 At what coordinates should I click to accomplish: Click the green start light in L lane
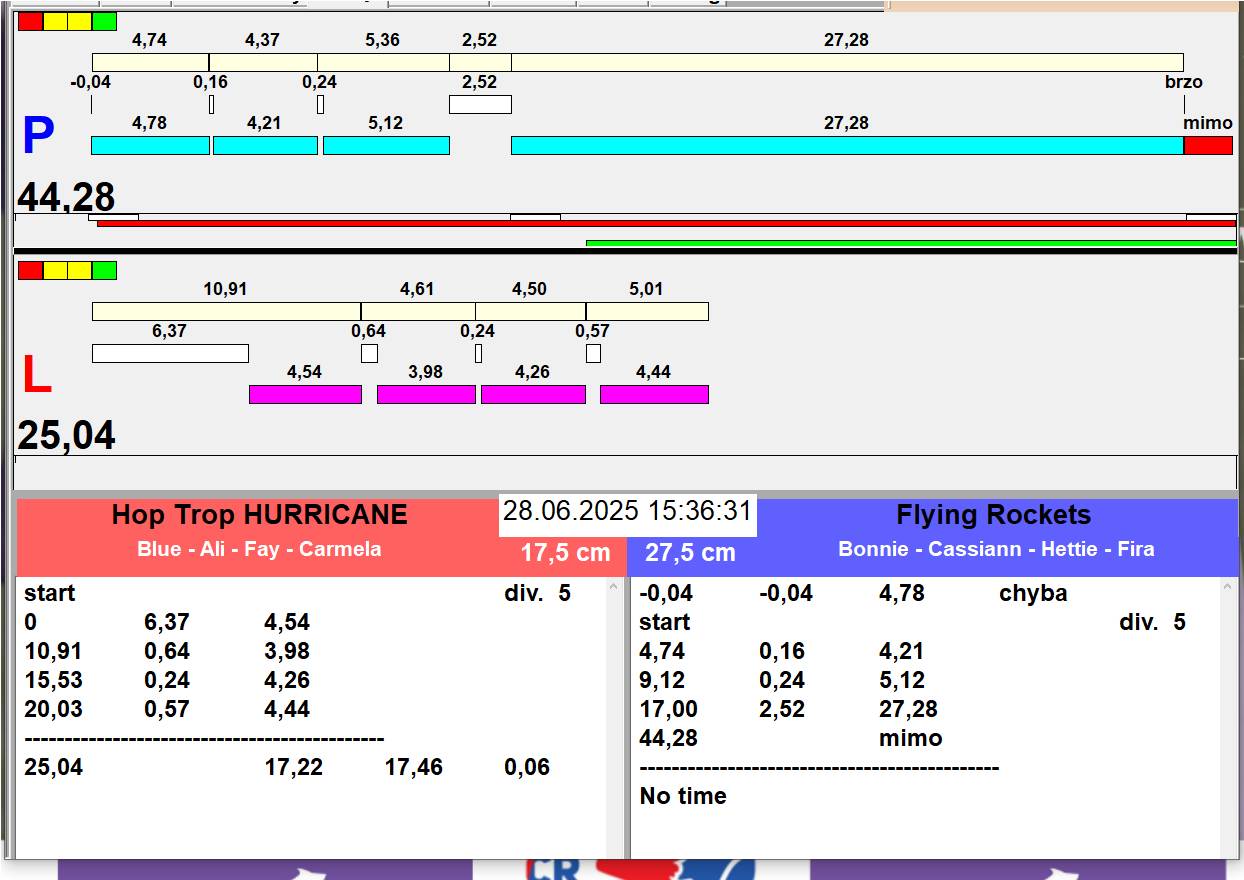click(x=104, y=270)
